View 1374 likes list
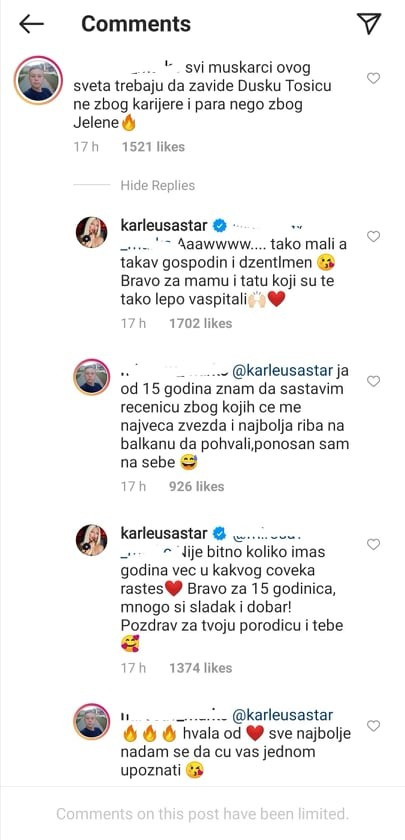The width and height of the screenshot is (405, 840). pos(200,668)
